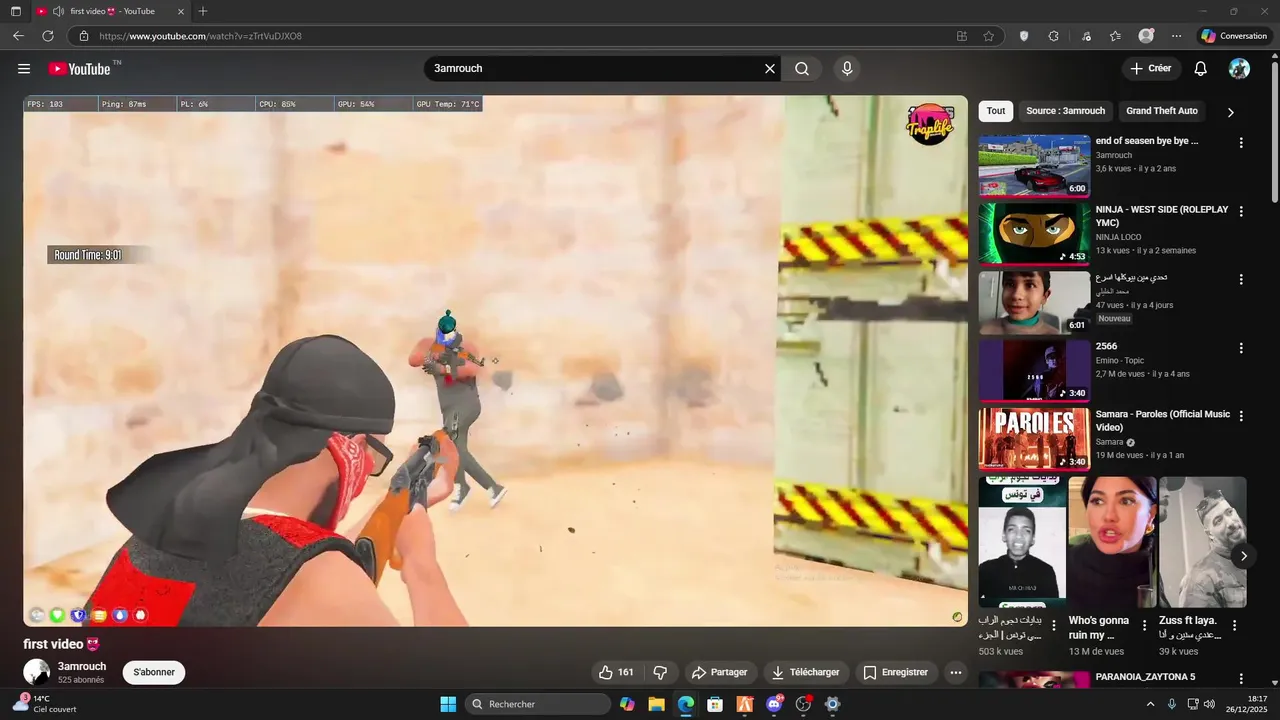Open options for NINJA - WEST SIDE video

point(1241,211)
